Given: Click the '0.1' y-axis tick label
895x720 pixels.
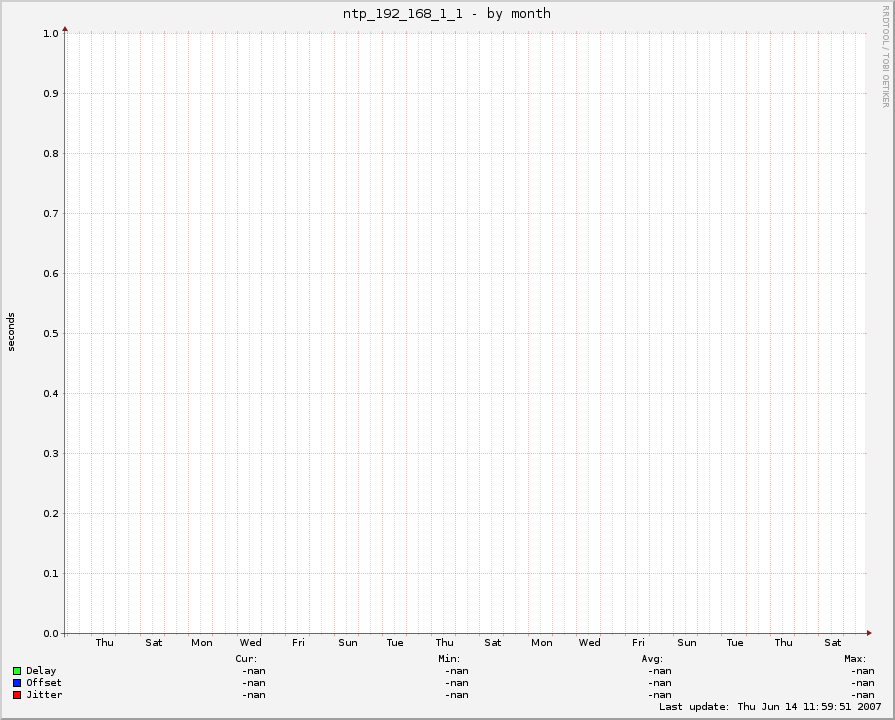Looking at the screenshot, I should coord(51,574).
